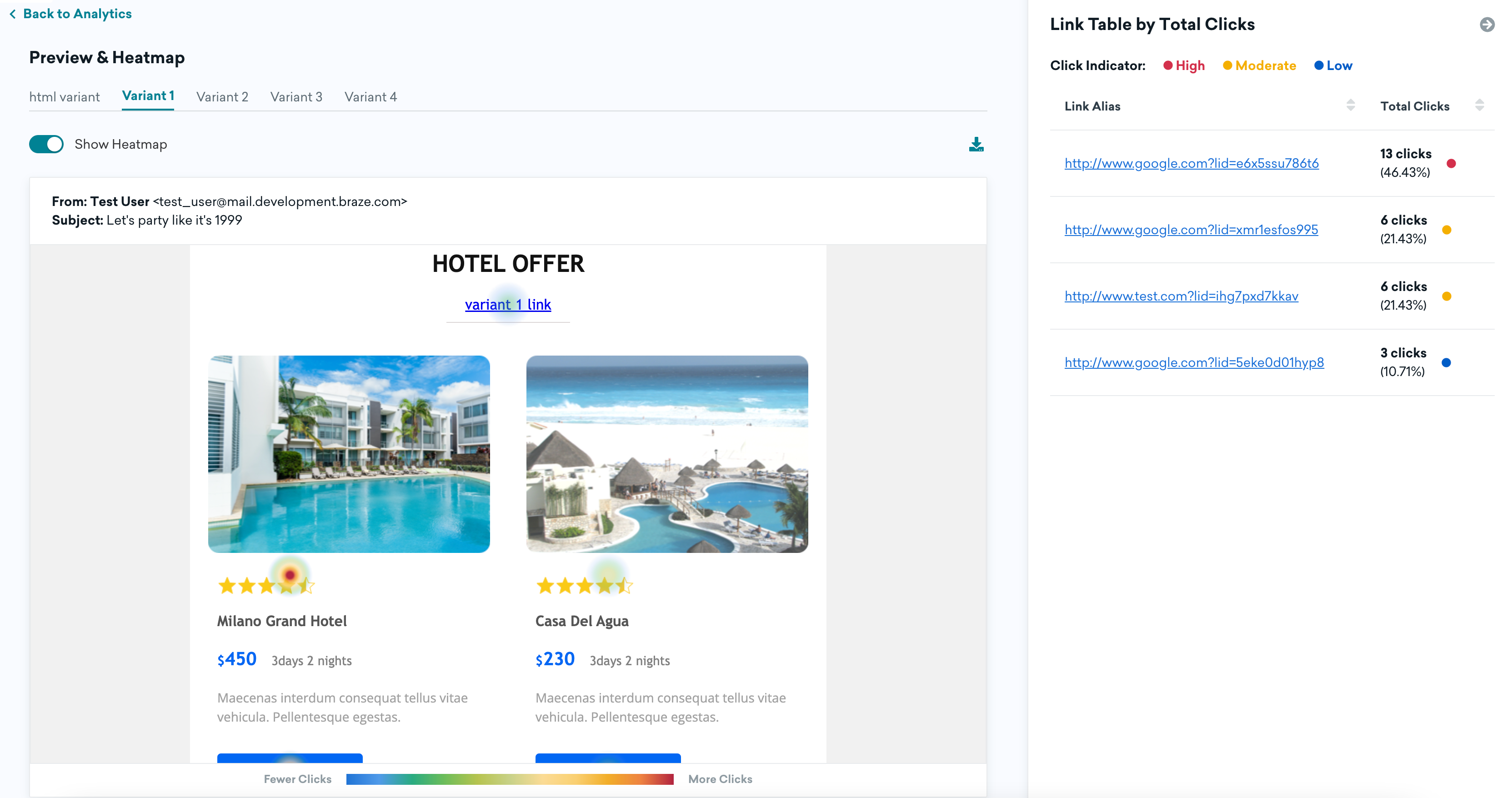
Task: Click the back chevron beside Back to Analytics
Action: click(13, 14)
